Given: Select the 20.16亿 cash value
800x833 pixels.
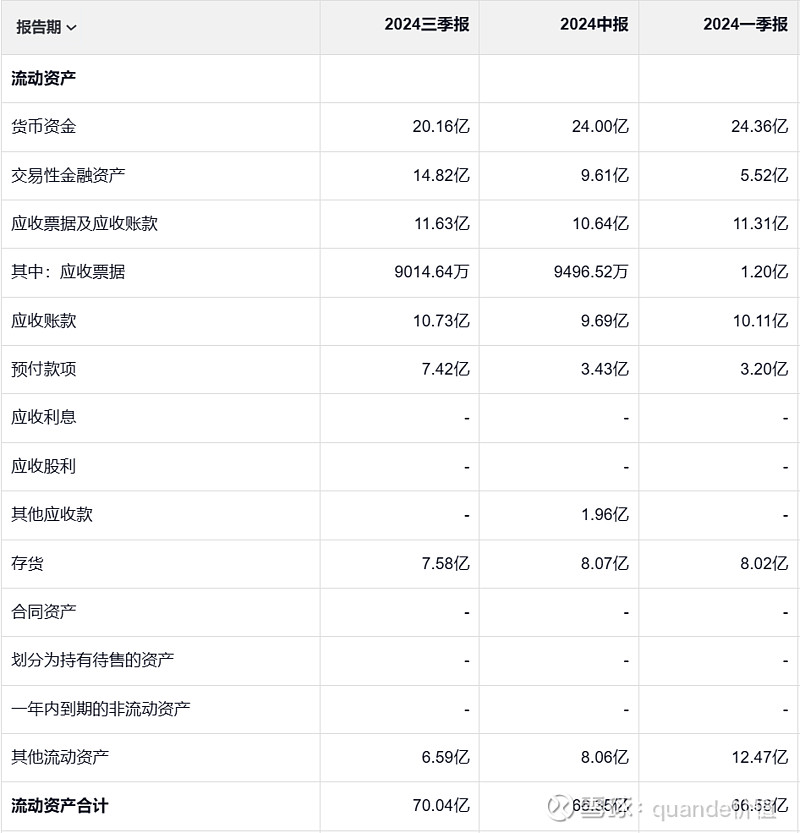Looking at the screenshot, I should pyautogui.click(x=441, y=126).
